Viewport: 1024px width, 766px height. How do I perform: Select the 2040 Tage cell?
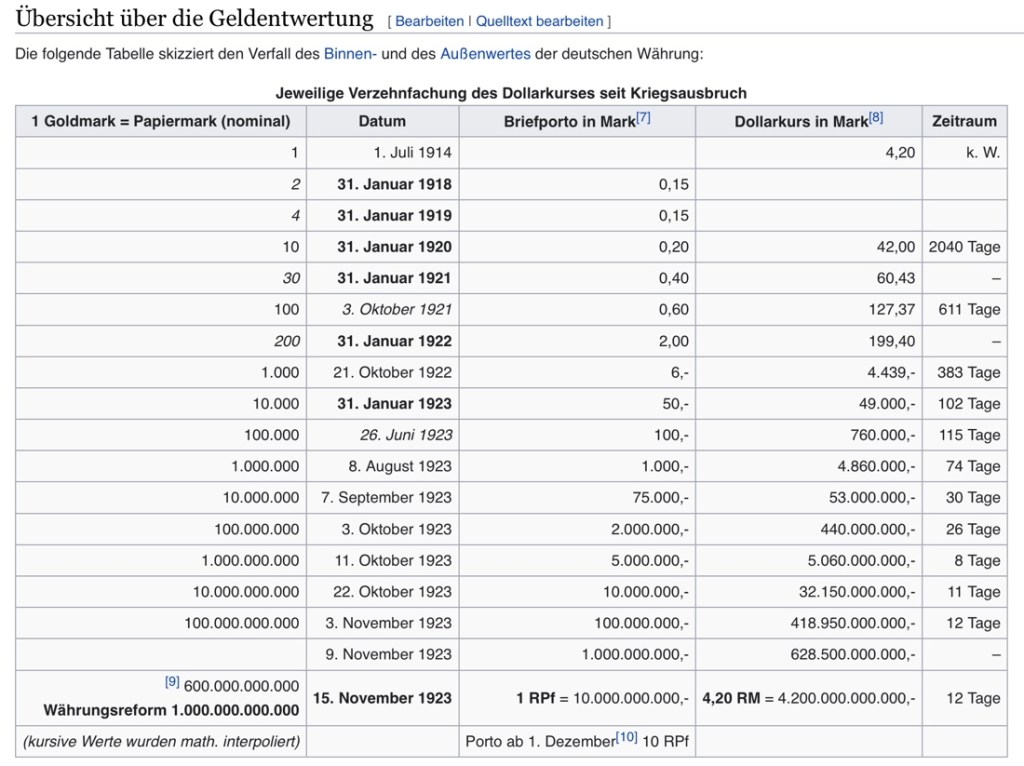tap(964, 247)
